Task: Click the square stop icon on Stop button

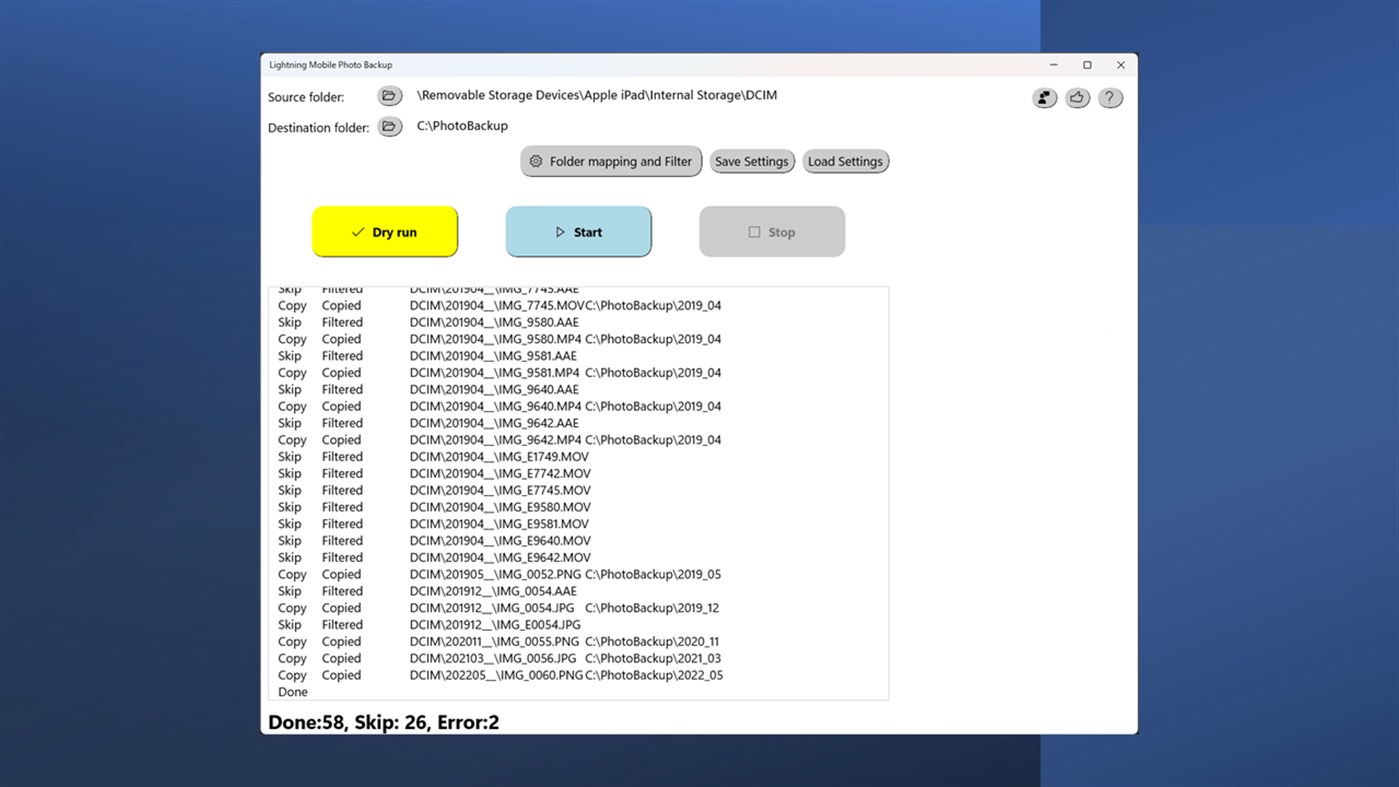Action: 755,231
